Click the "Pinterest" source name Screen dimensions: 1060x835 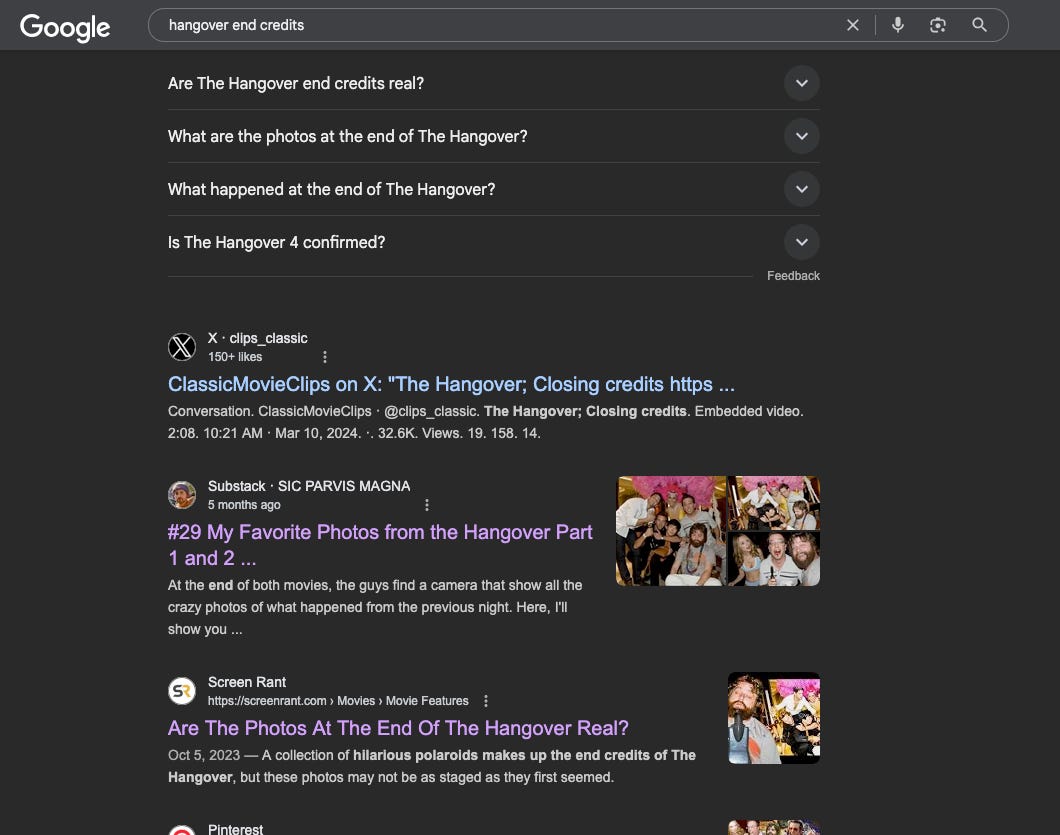point(235,829)
